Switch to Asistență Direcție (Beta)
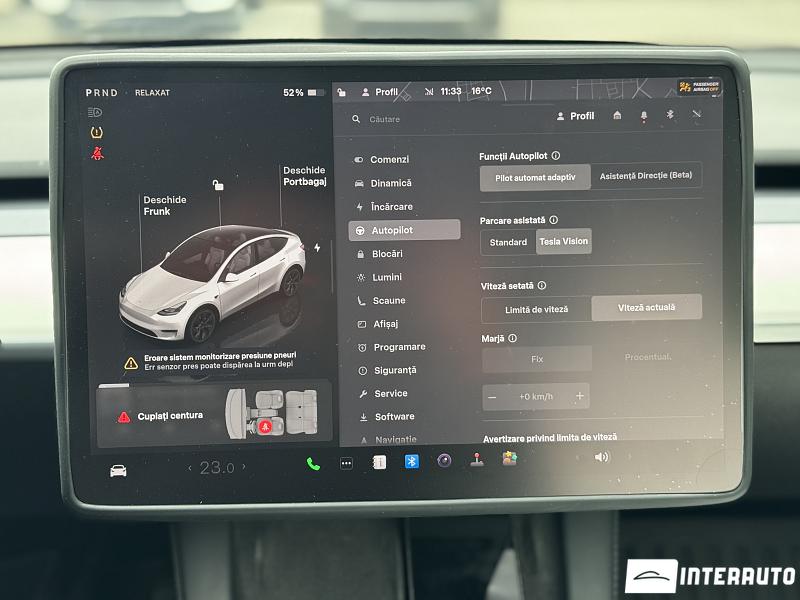The width and height of the screenshot is (800, 600). click(x=646, y=176)
